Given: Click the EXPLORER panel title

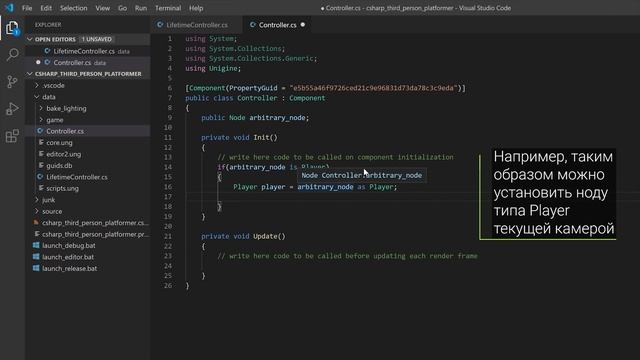Looking at the screenshot, I should [48, 25].
